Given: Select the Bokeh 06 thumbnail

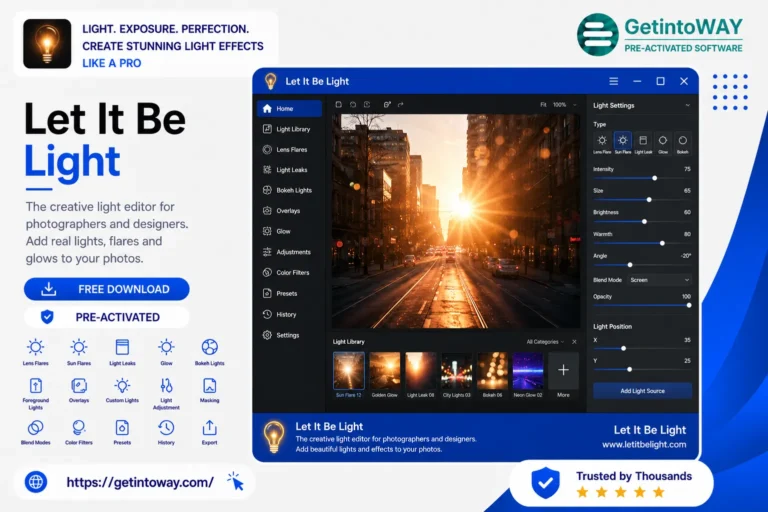Looking at the screenshot, I should click(492, 371).
